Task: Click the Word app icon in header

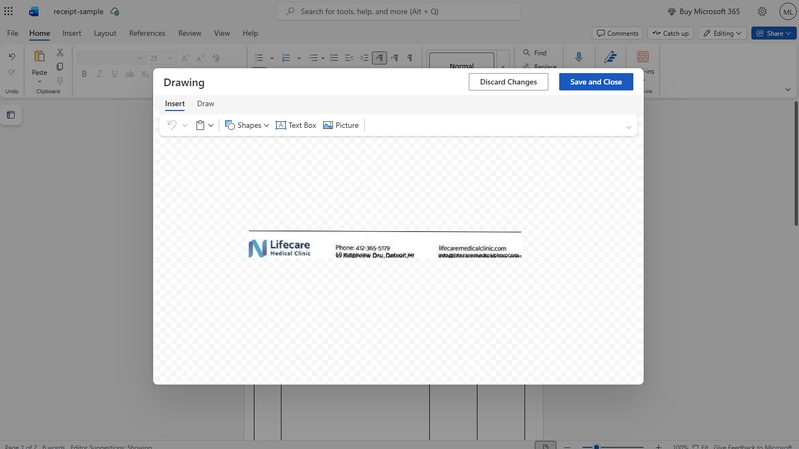Action: pyautogui.click(x=34, y=11)
